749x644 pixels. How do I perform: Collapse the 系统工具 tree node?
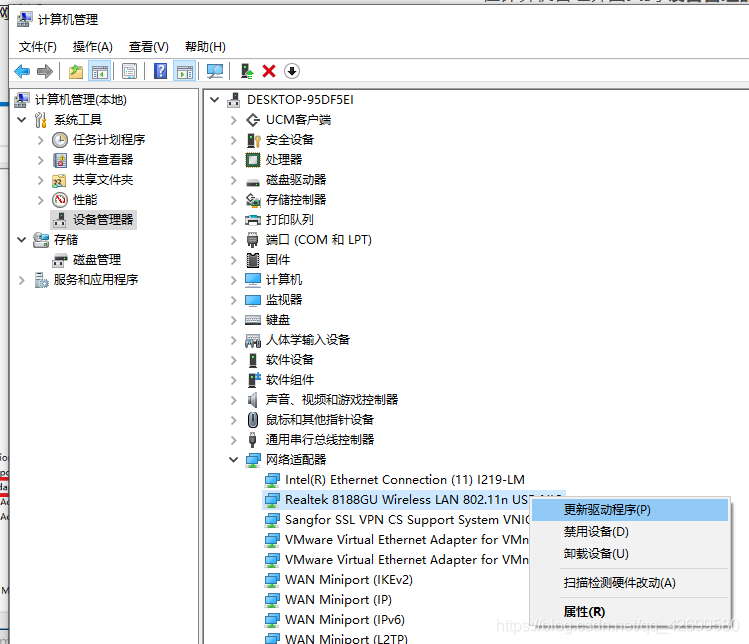21,119
